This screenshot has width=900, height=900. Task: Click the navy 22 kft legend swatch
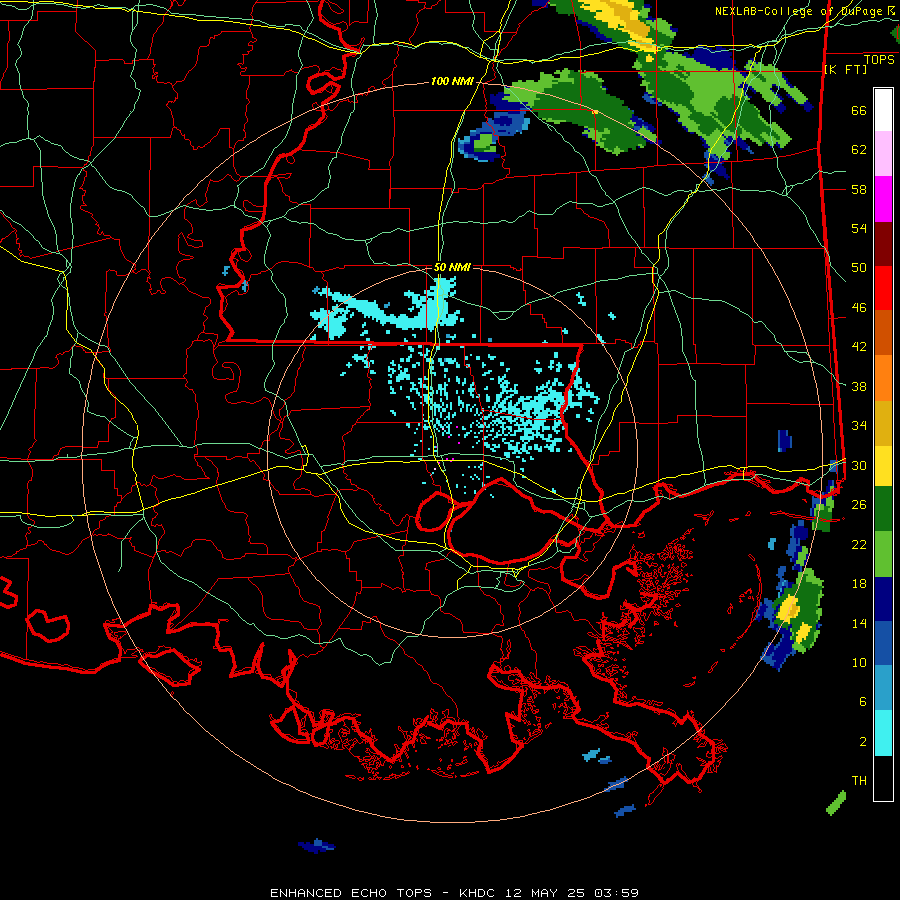[x=883, y=599]
